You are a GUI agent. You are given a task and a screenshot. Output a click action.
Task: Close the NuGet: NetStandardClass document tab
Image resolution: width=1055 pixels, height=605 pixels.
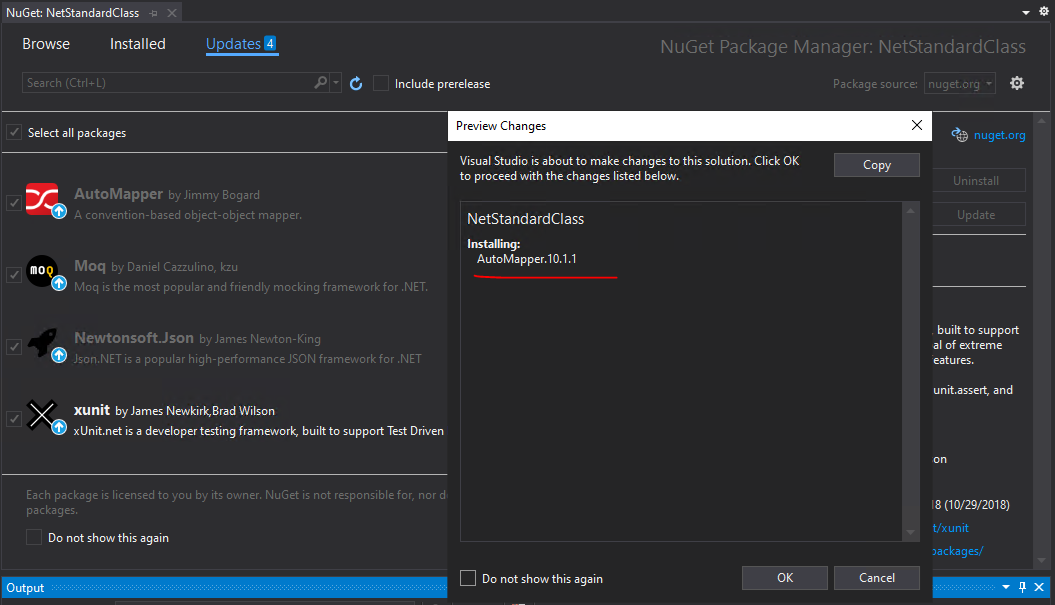coord(172,13)
